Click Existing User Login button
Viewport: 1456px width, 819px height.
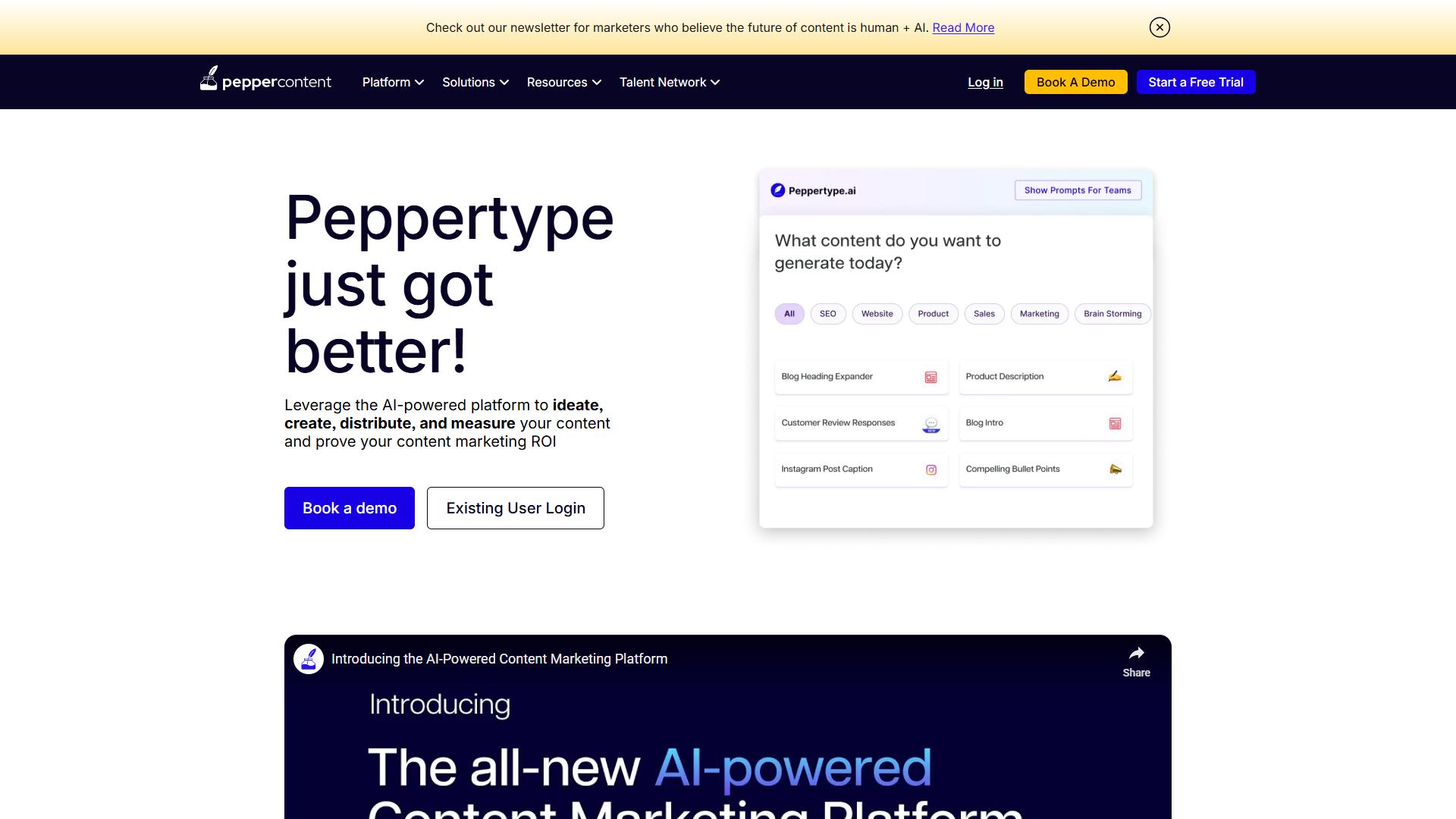516,508
